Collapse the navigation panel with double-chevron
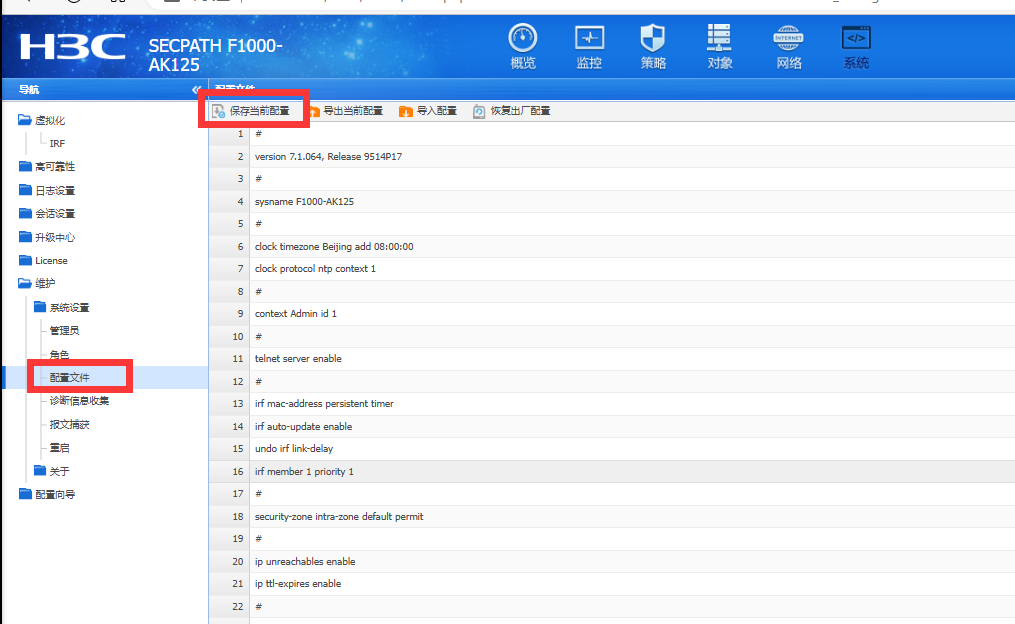Viewport: 1015px width, 624px height. (x=196, y=89)
